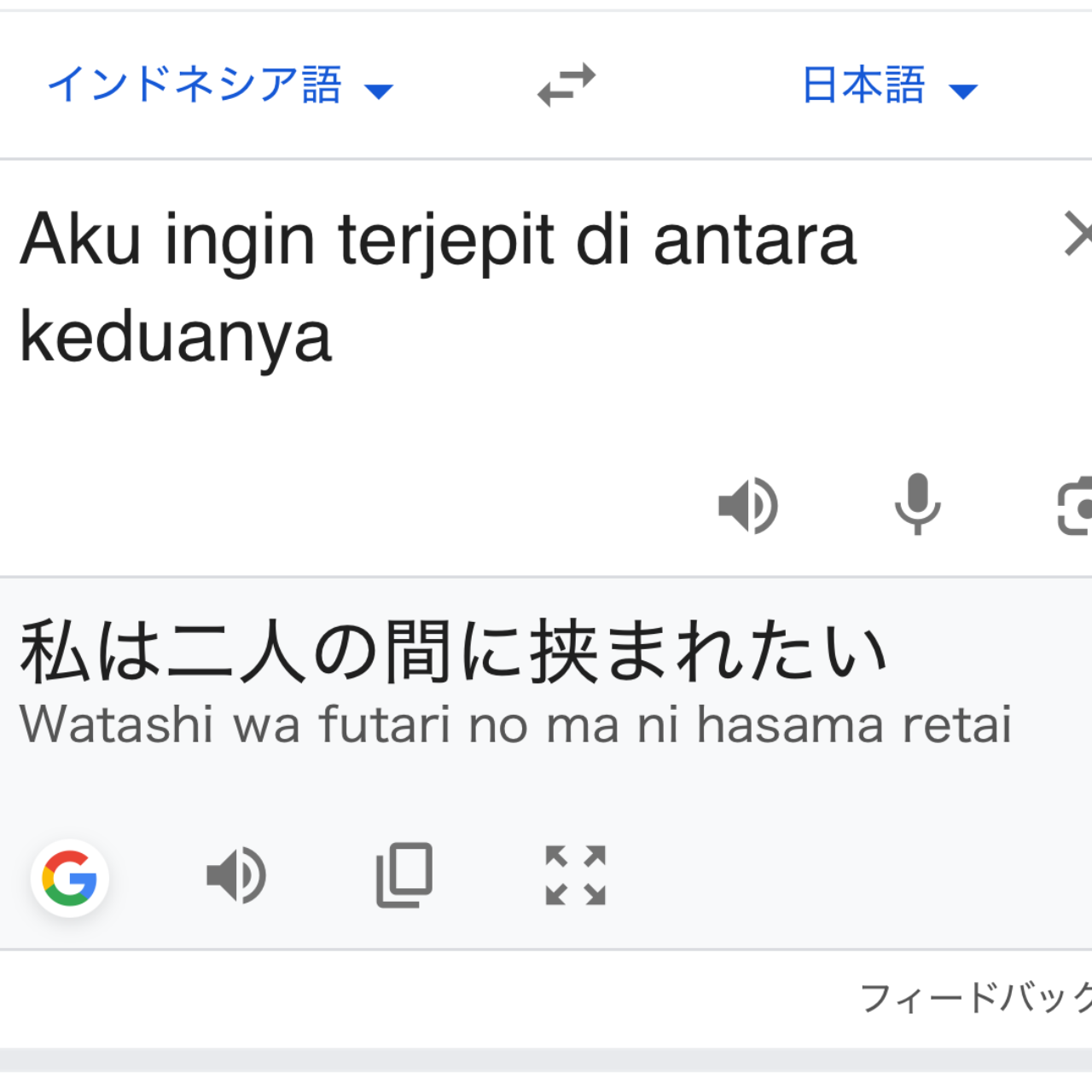
Task: Open the インドネシア語 source language selector
Action: (x=195, y=85)
